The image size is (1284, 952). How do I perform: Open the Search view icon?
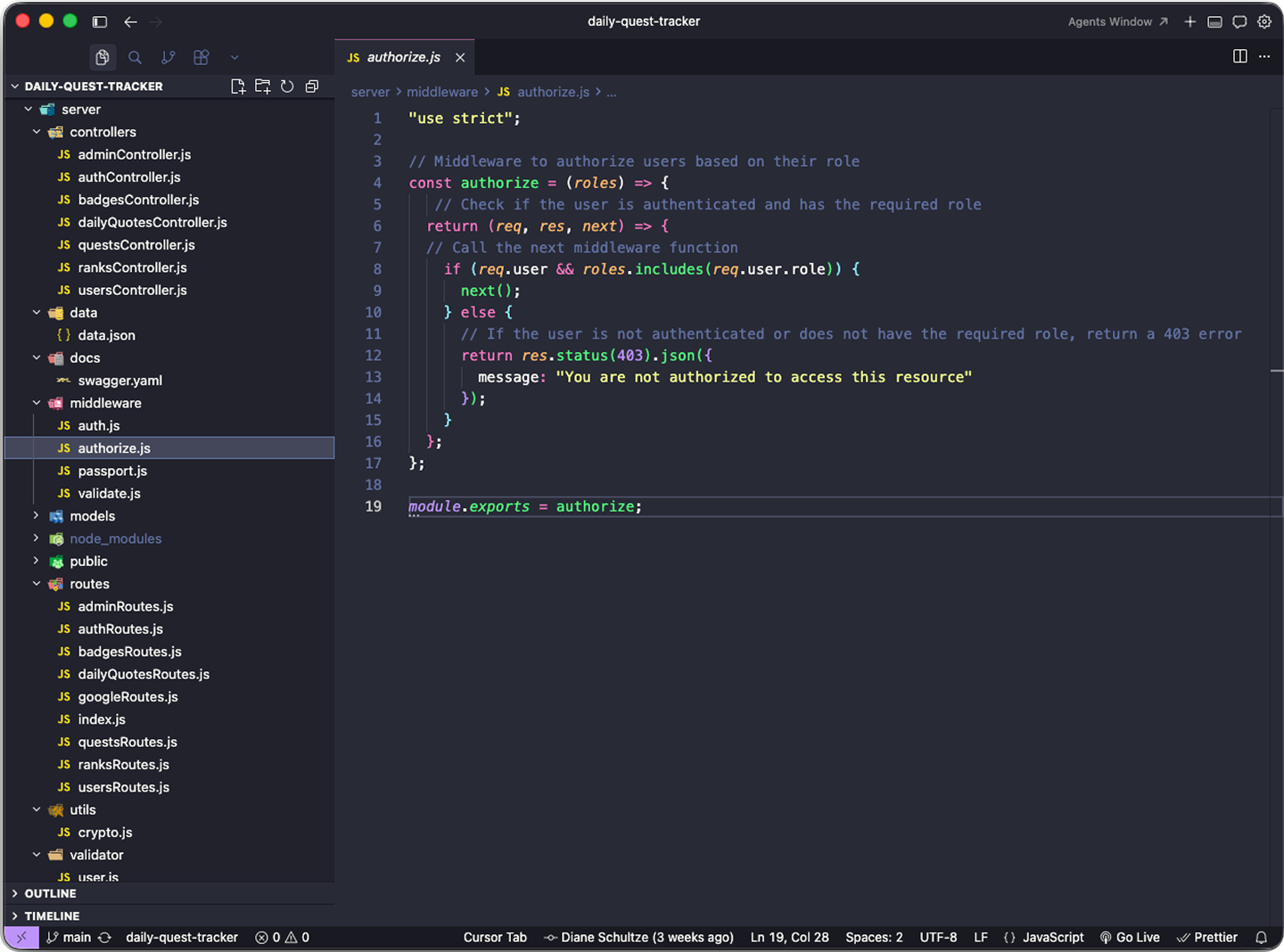pyautogui.click(x=135, y=57)
